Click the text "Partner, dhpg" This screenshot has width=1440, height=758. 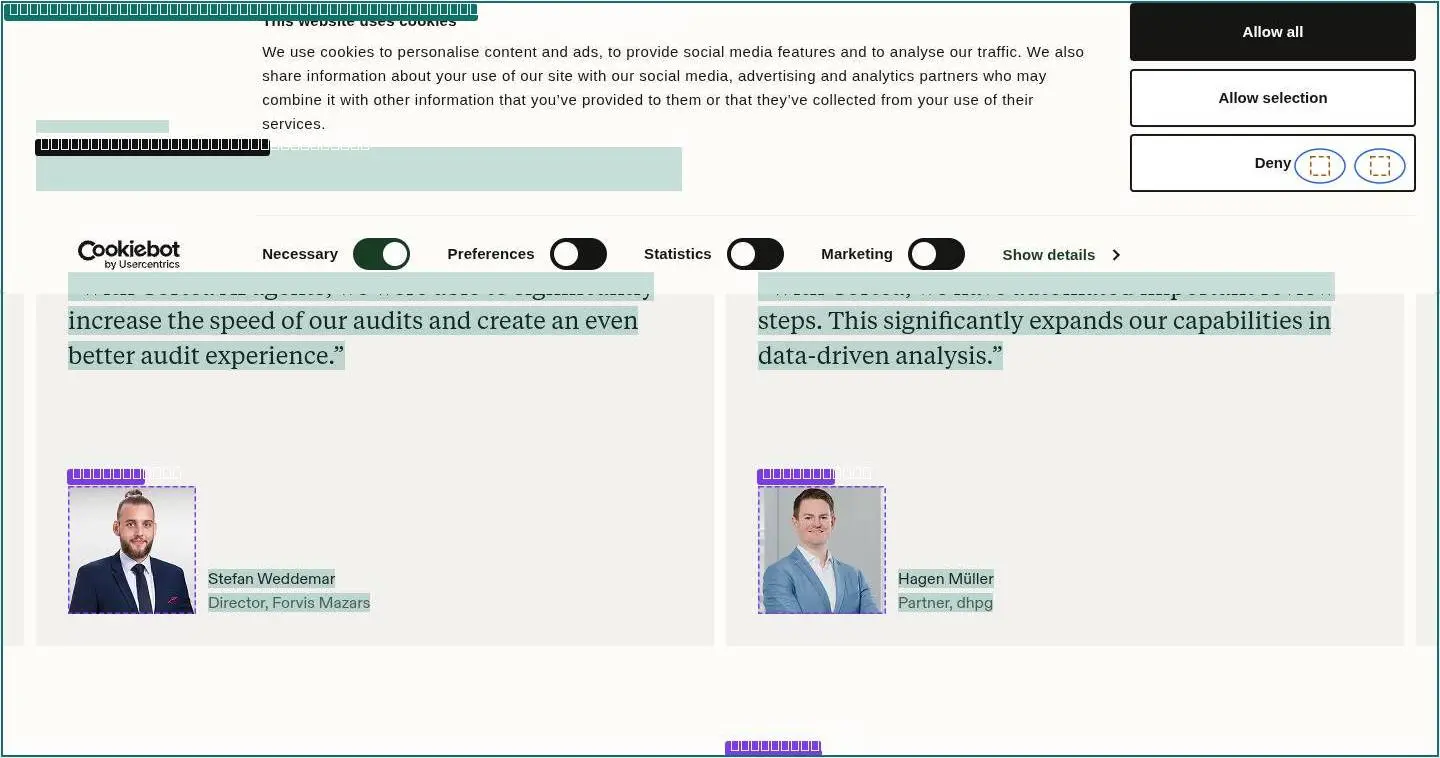coord(945,603)
